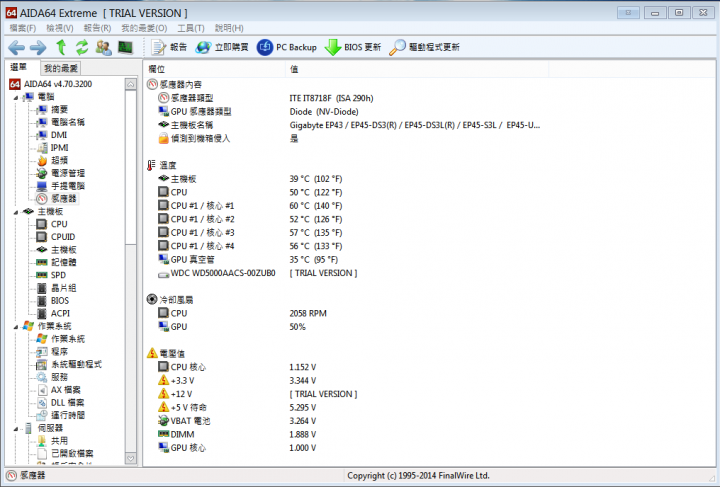The width and height of the screenshot is (720, 487).
Task: Open PC Backup from toolbar
Action: click(x=287, y=47)
